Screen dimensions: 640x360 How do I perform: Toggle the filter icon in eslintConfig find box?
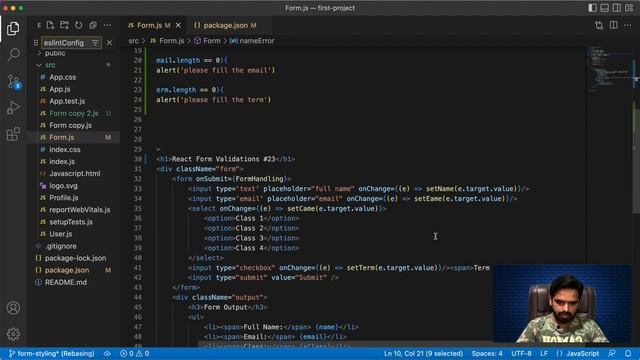pyautogui.click(x=95, y=42)
